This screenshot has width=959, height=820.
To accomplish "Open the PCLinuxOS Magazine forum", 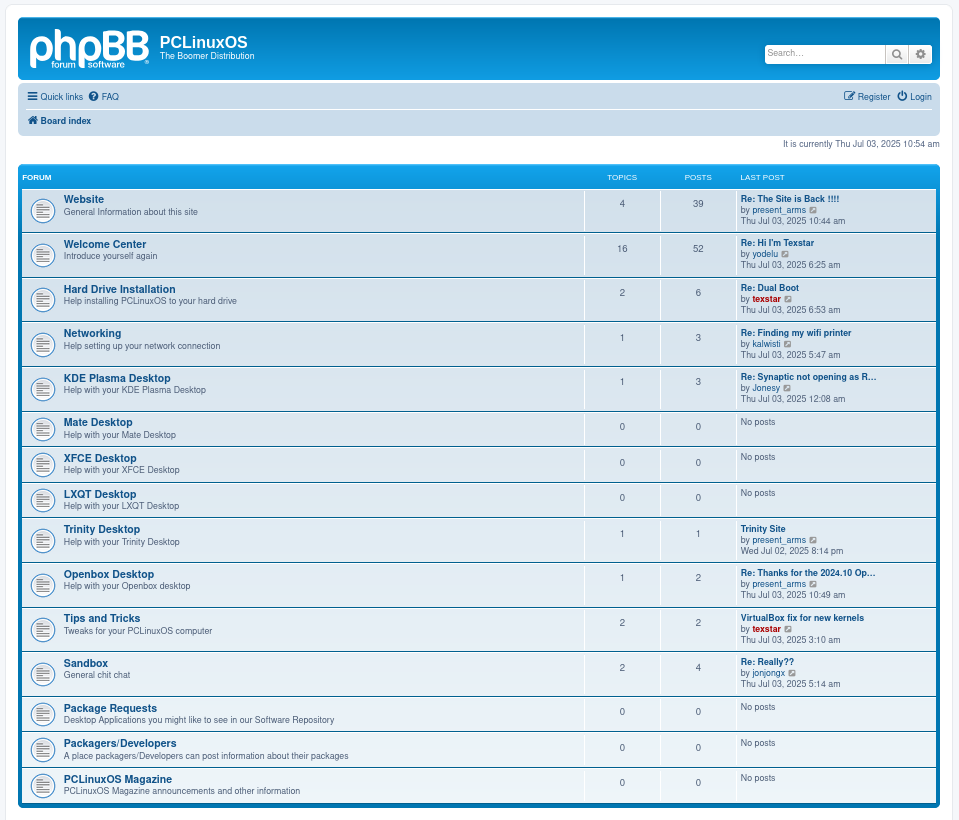I will tap(118, 780).
